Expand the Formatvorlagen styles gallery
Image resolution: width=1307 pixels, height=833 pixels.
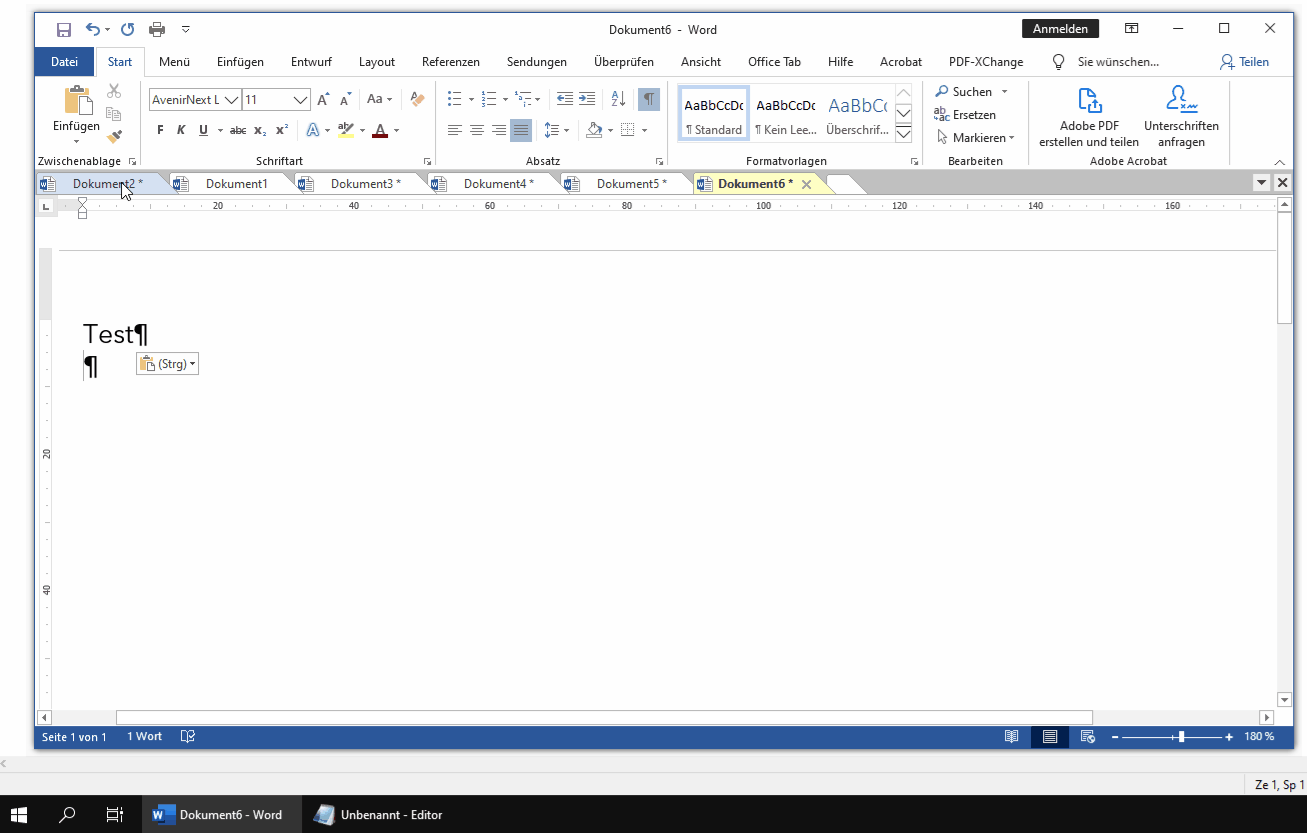click(903, 133)
